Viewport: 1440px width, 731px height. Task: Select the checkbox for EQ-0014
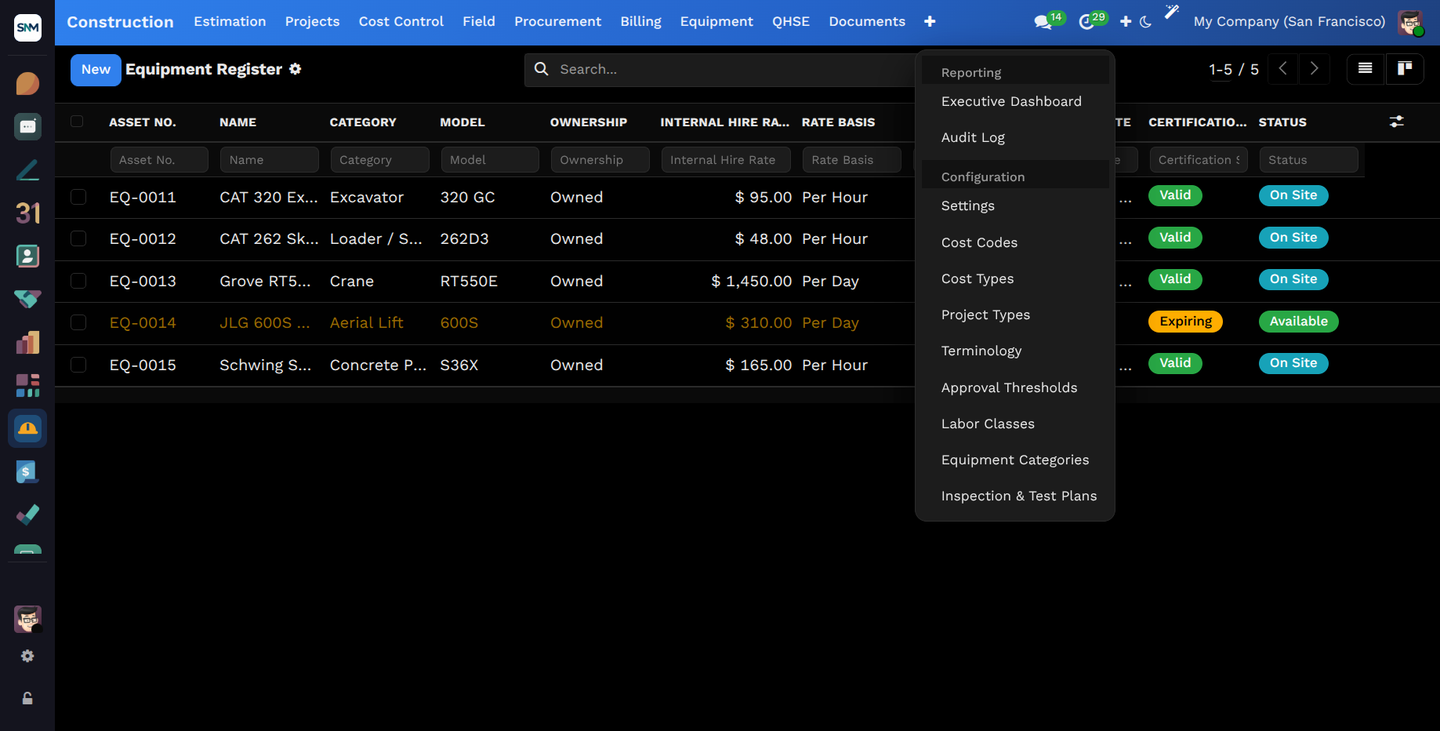pos(78,323)
